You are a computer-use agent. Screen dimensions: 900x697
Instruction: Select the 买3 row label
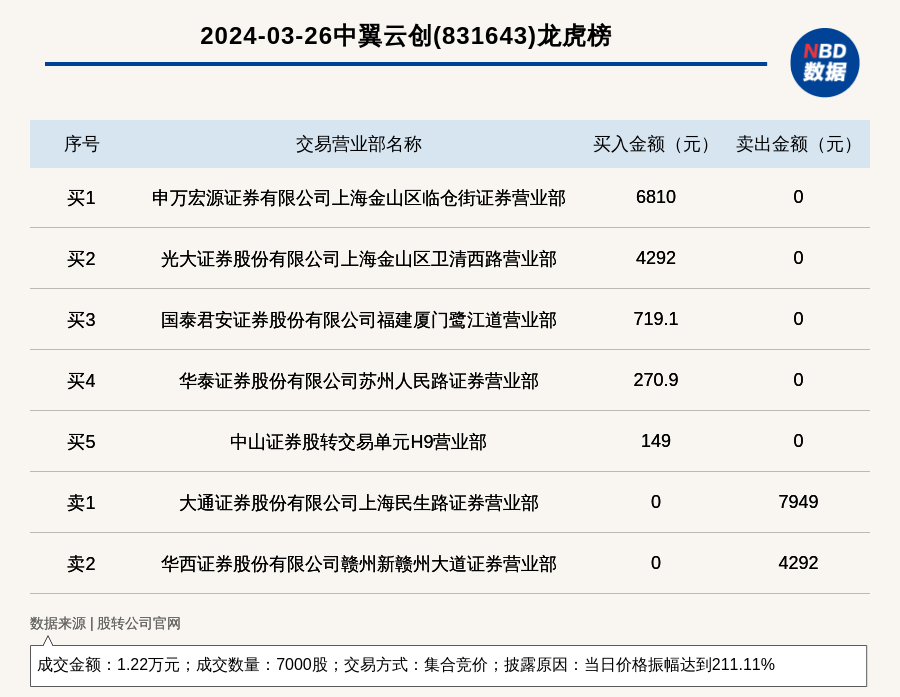point(81,320)
